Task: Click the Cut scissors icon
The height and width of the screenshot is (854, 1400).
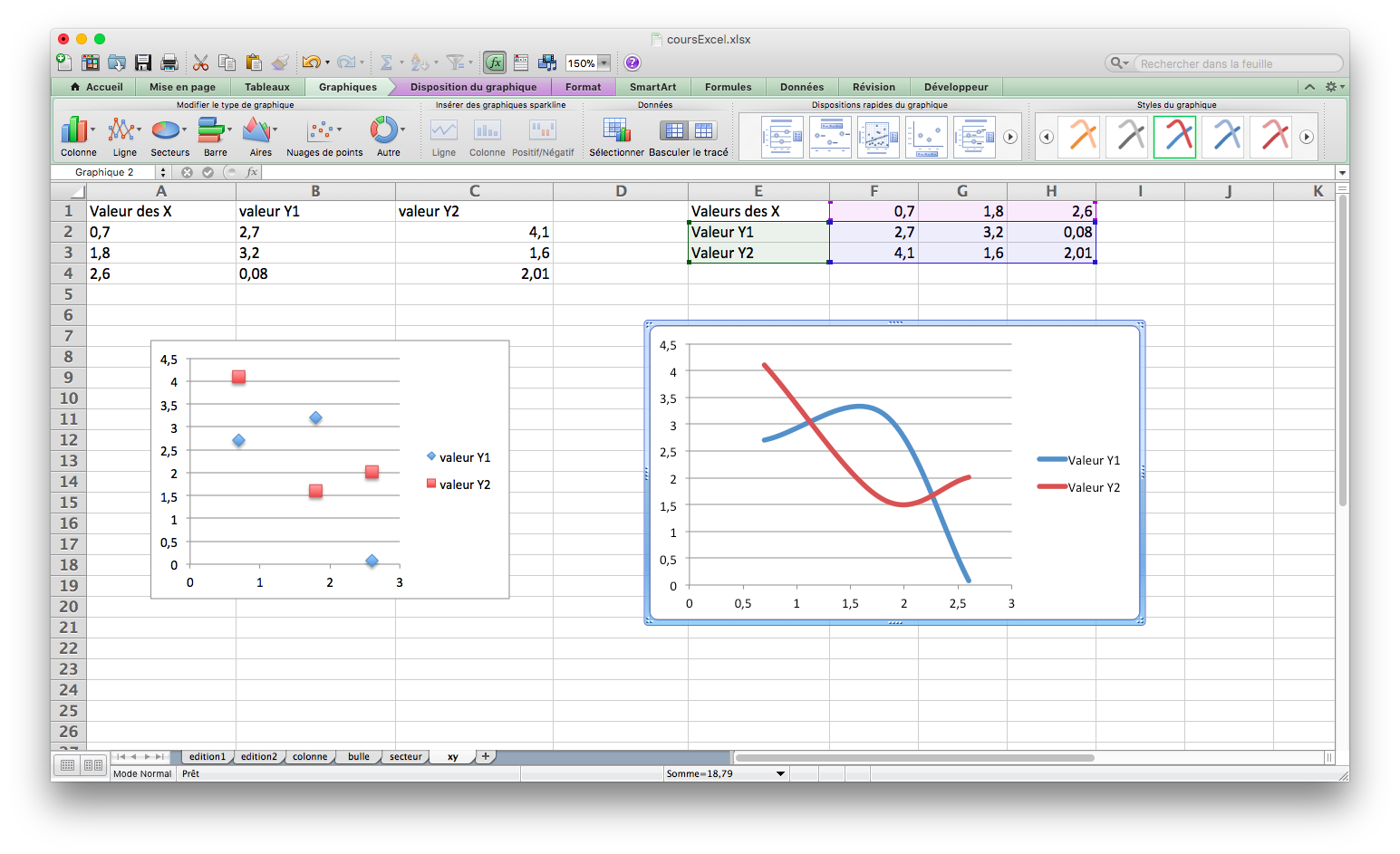Action: click(x=201, y=62)
